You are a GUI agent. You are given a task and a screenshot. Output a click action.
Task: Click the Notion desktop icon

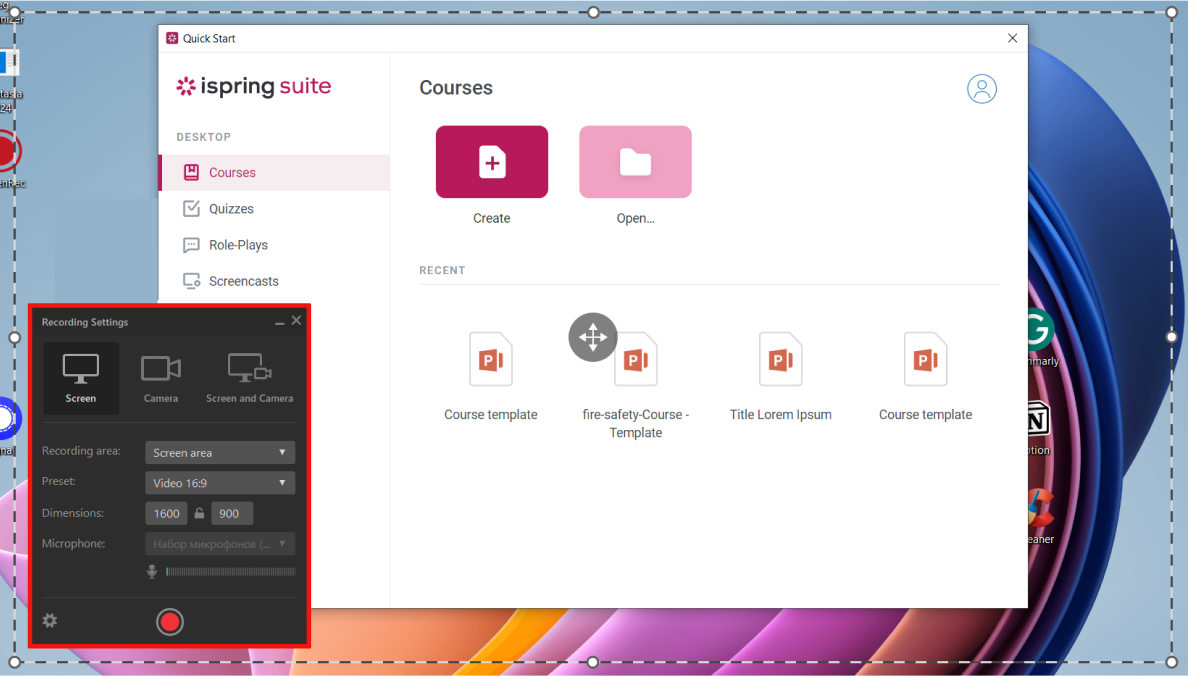point(1039,419)
